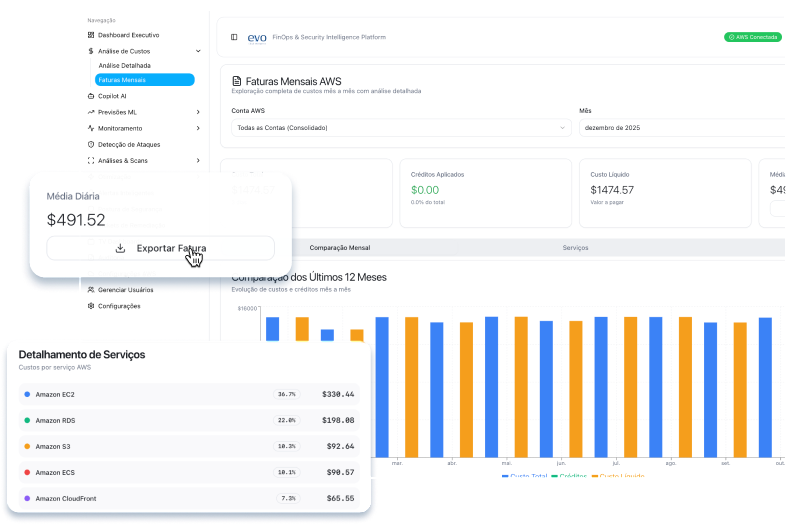Open Configurações gear in the sidebar

91,306
